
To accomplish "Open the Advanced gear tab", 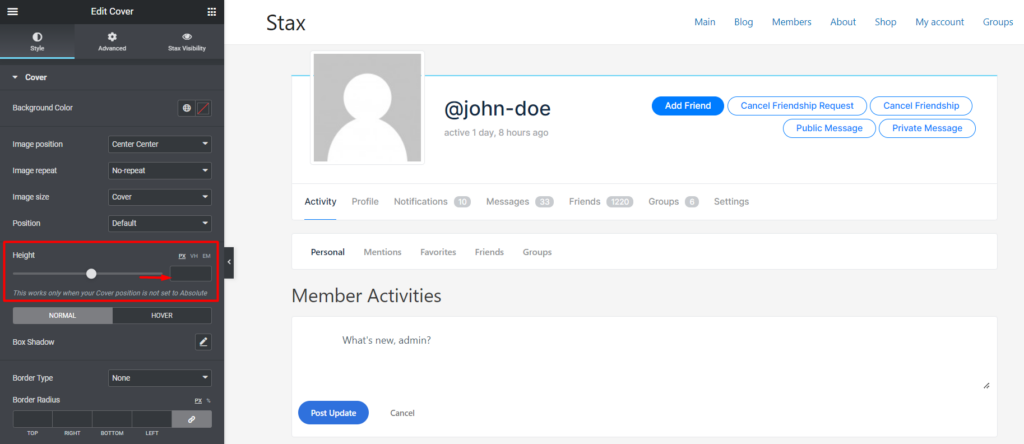I will point(112,42).
